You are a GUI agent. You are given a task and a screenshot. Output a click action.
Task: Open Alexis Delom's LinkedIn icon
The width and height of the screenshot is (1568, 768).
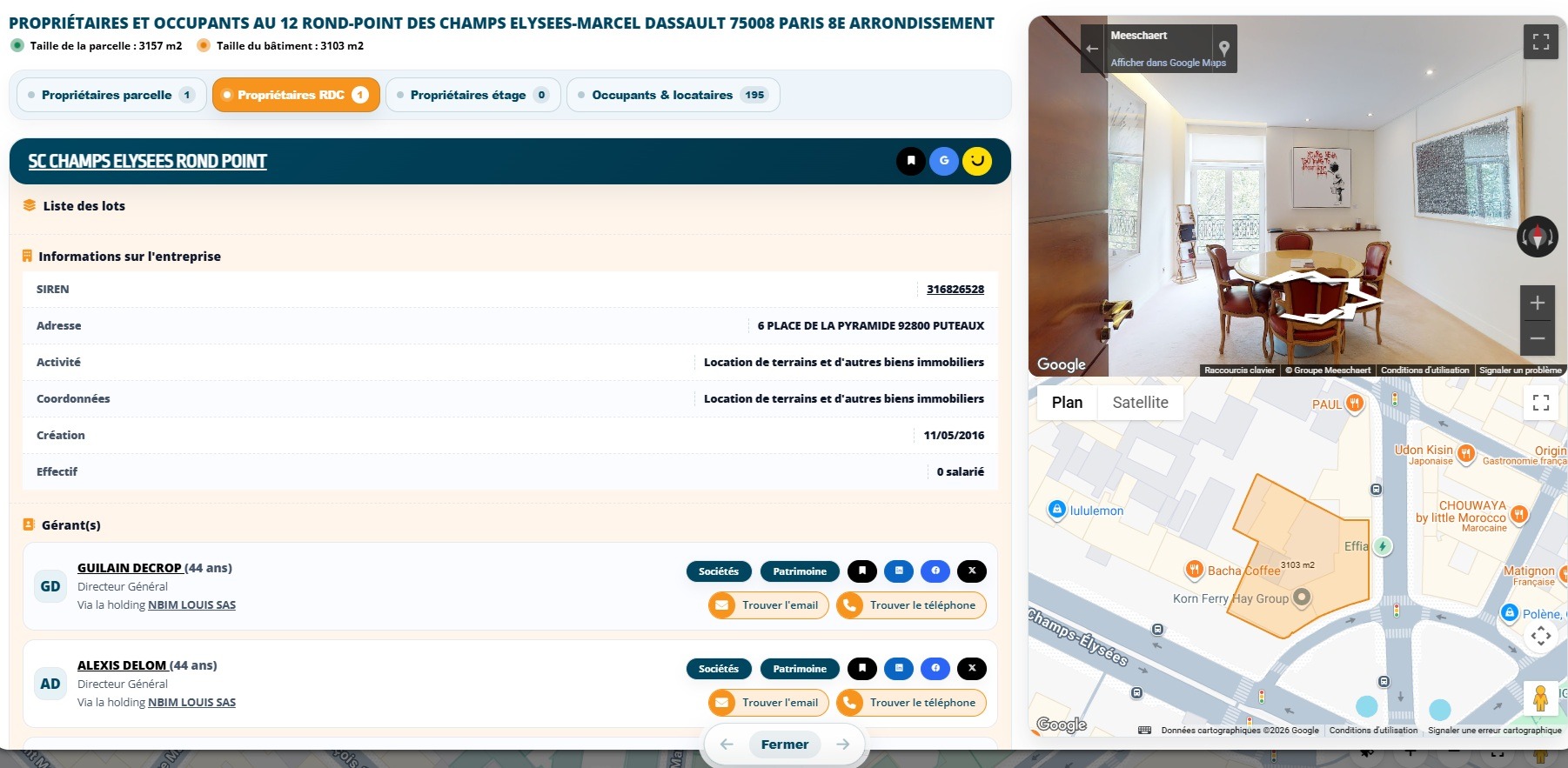click(899, 668)
